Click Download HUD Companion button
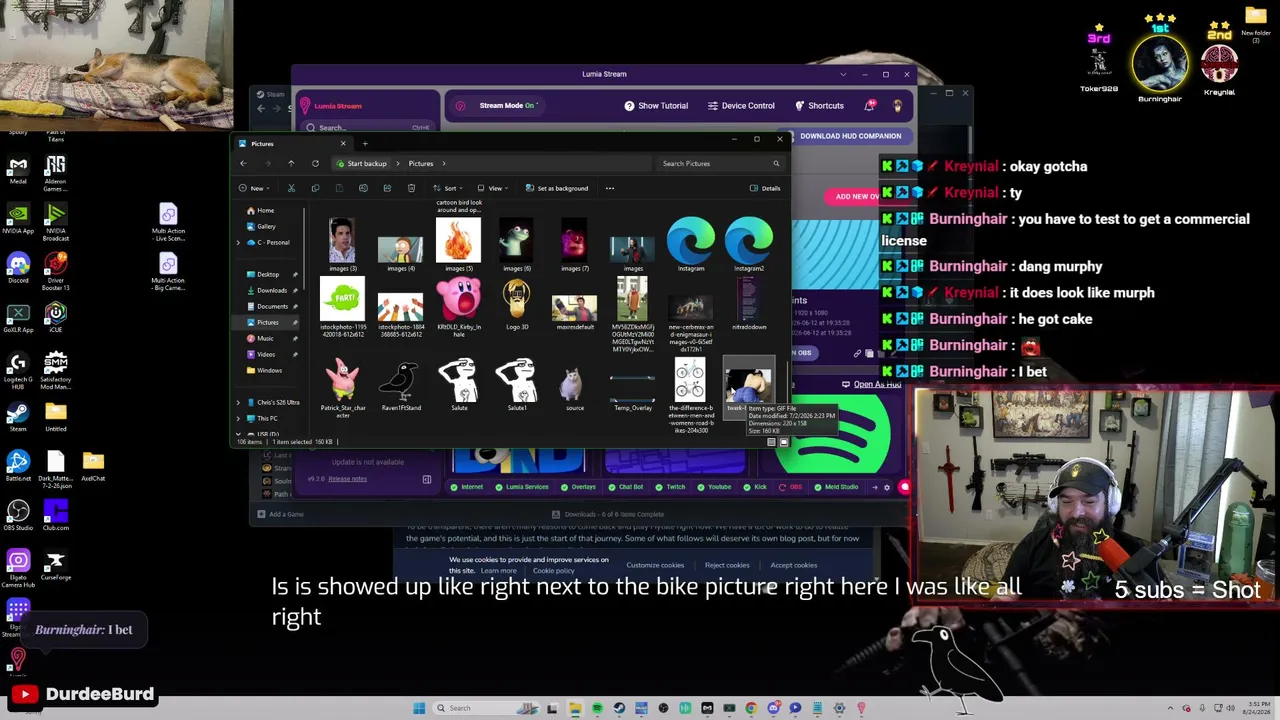Screen dimensions: 1280x720 844,136
